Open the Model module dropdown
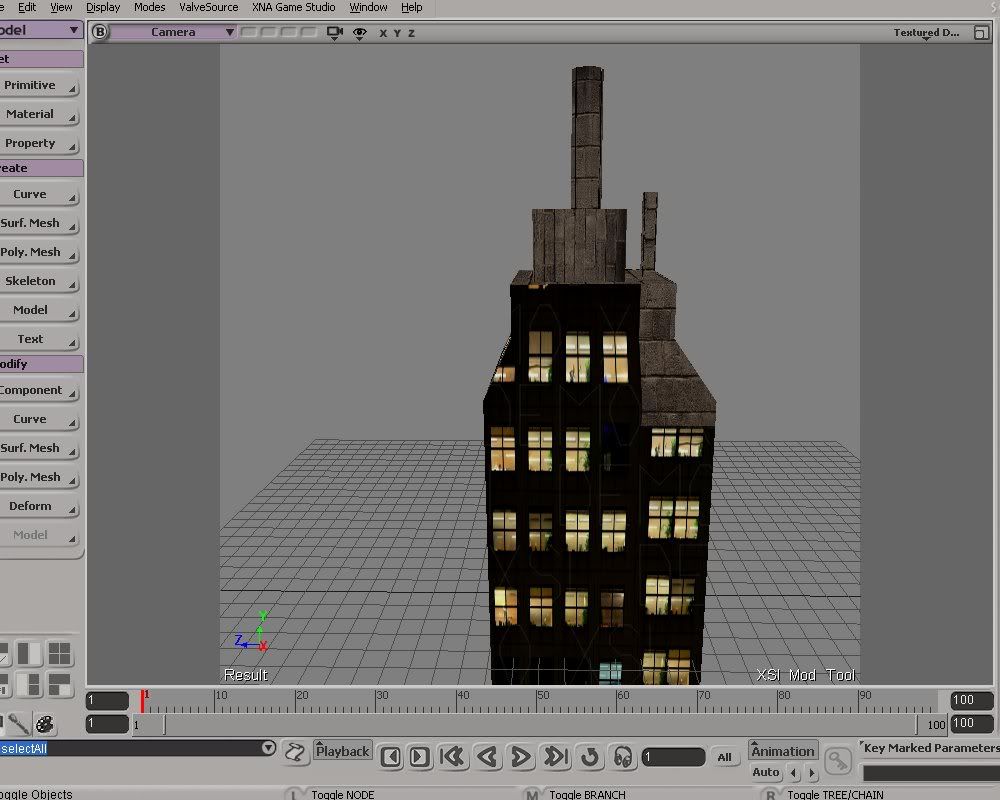 point(41,30)
